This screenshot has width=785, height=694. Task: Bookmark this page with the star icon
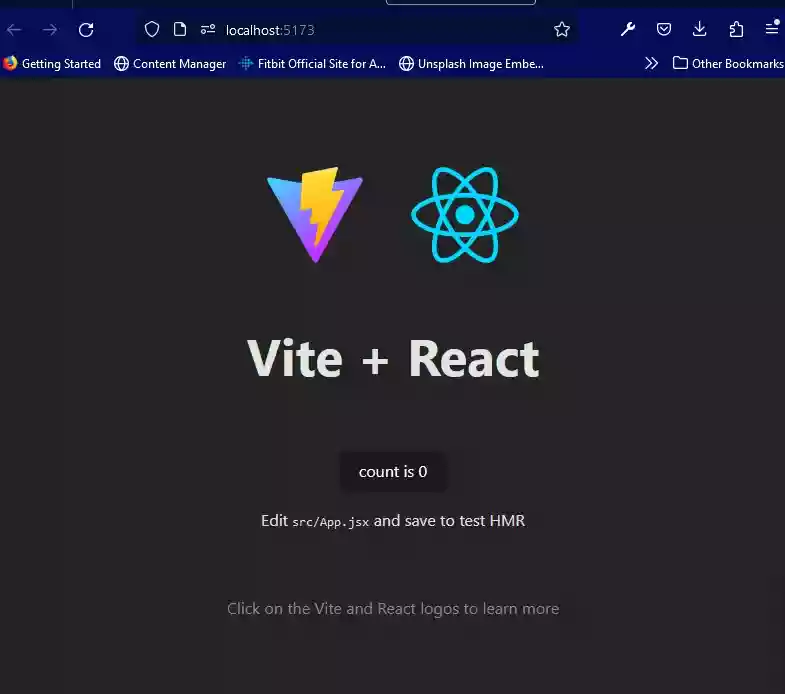click(x=562, y=30)
